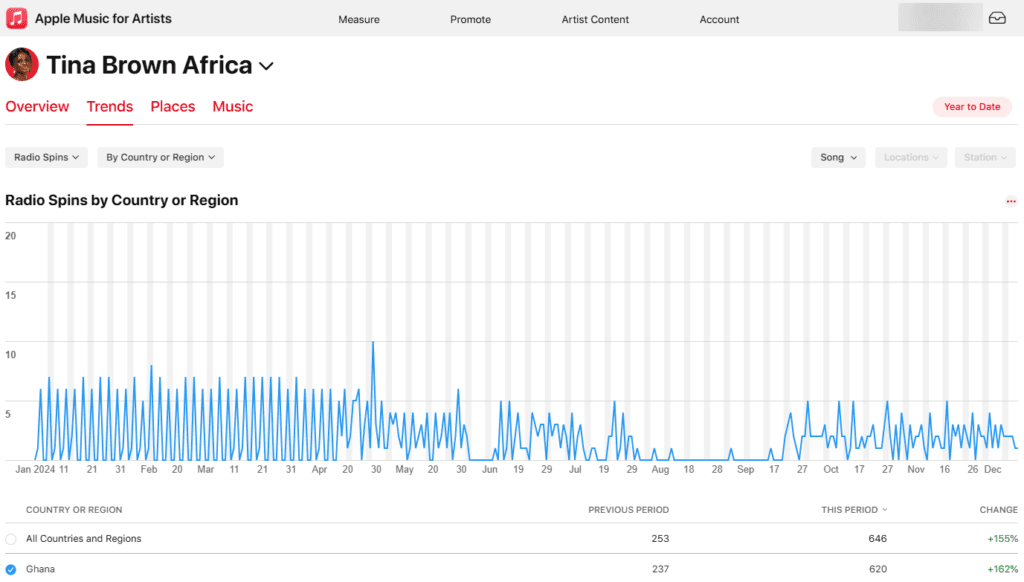Expand the artist name switcher chevron
Viewport: 1024px width, 582px height.
266,66
